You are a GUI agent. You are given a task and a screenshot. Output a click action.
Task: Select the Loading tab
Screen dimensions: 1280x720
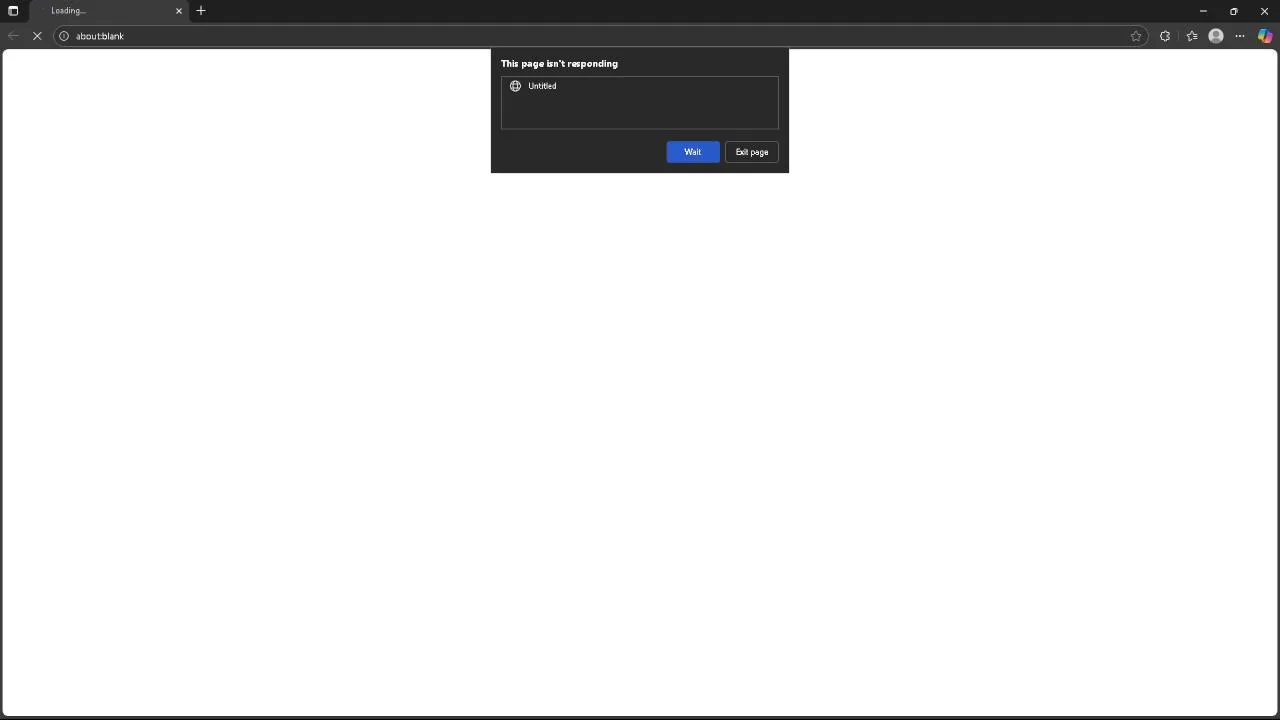pos(108,11)
